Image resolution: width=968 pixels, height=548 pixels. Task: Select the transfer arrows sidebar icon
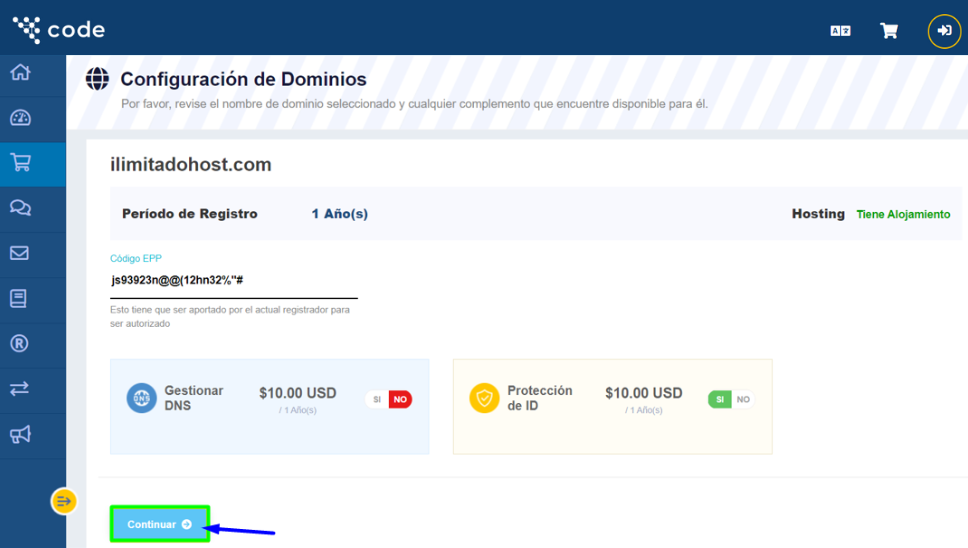pos(20,389)
